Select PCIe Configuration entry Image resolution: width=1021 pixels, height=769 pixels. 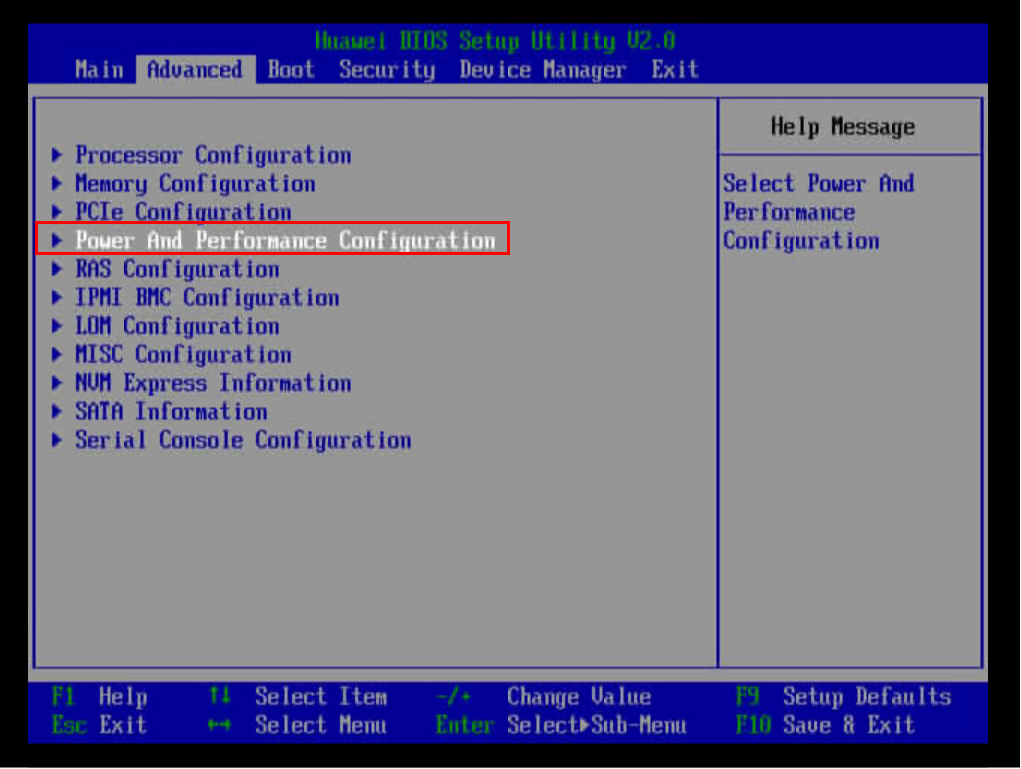183,212
